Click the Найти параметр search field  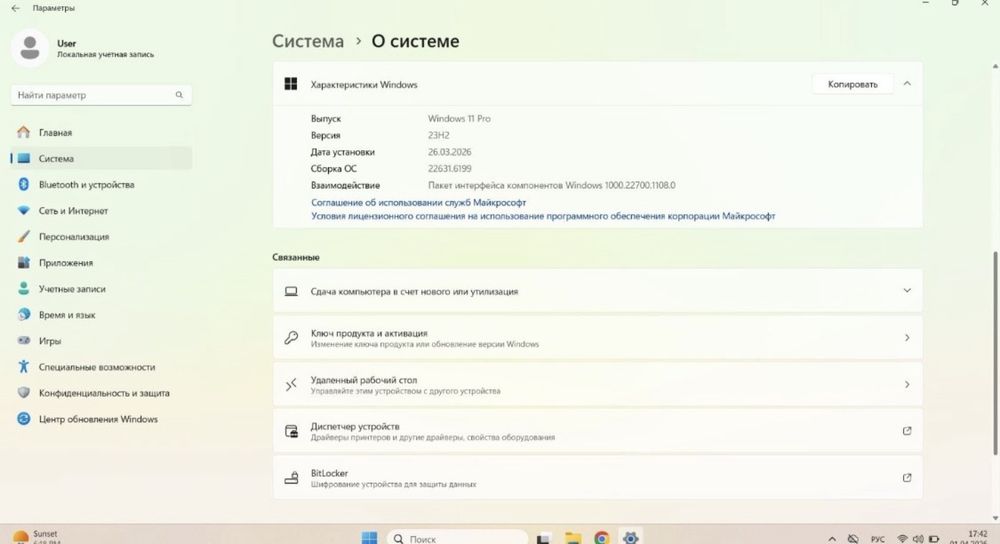[x=101, y=95]
